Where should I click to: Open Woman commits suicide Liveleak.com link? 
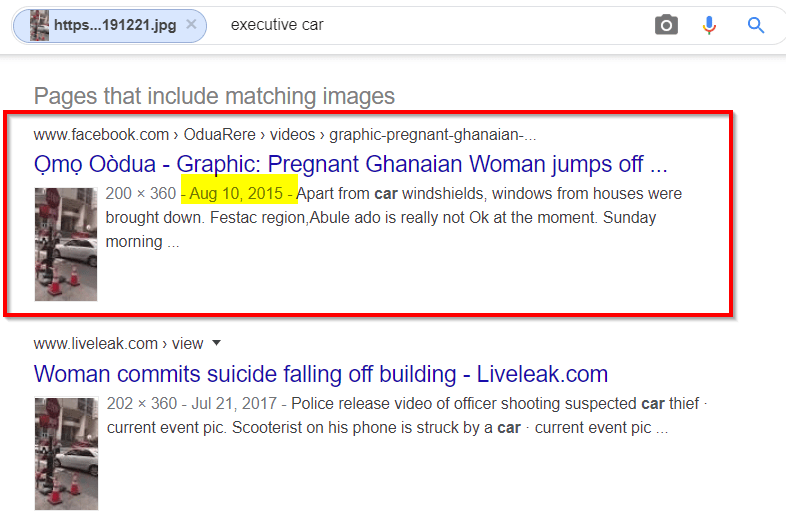(321, 374)
